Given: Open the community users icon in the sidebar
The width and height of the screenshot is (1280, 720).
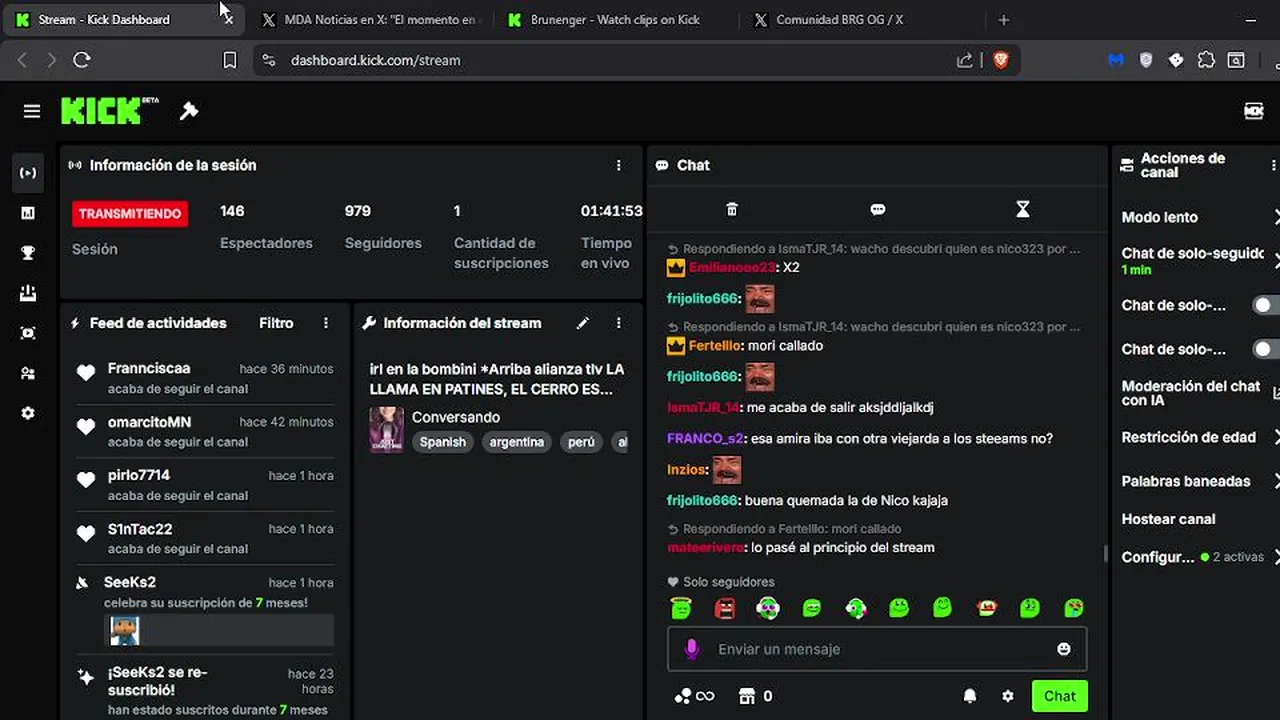Looking at the screenshot, I should coord(28,373).
